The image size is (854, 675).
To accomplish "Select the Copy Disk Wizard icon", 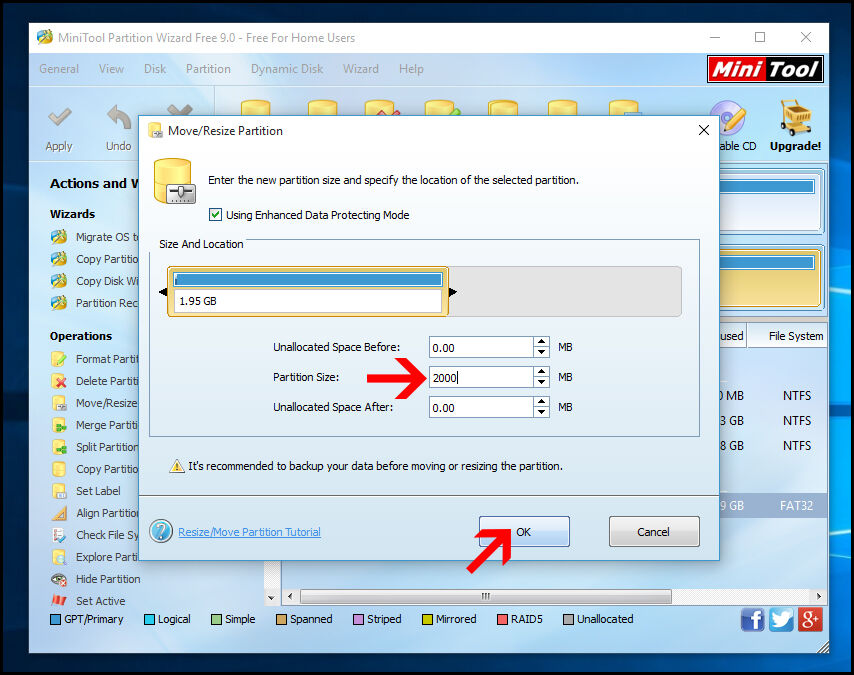I will click(x=59, y=281).
